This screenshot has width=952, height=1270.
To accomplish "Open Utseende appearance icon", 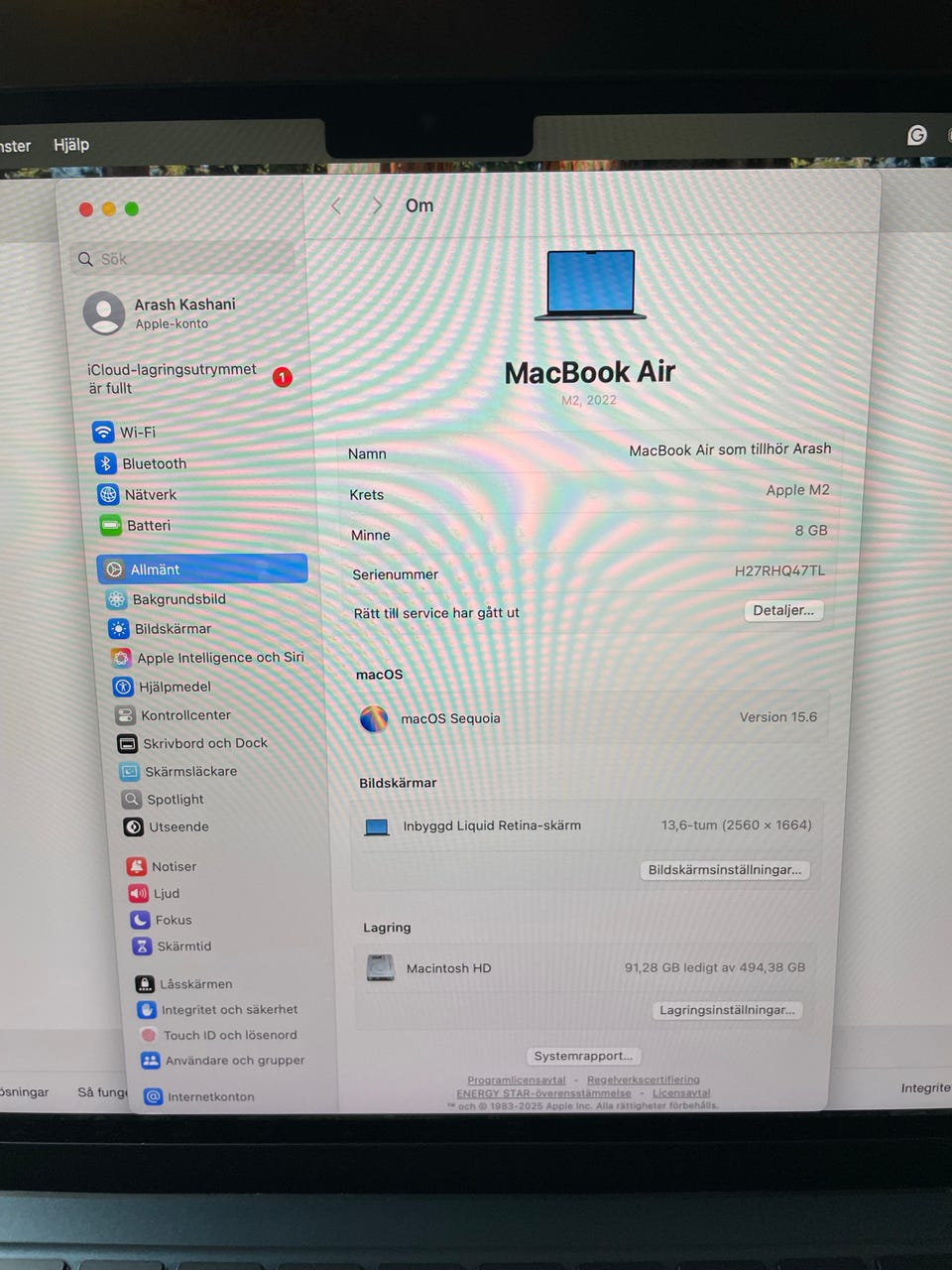I will pos(133,826).
